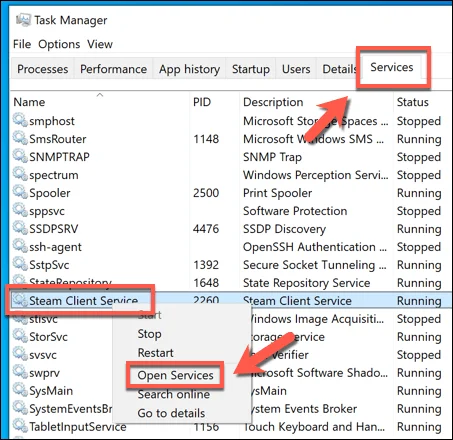Select the svsvc service name
This screenshot has height=440, width=453.
point(43,355)
